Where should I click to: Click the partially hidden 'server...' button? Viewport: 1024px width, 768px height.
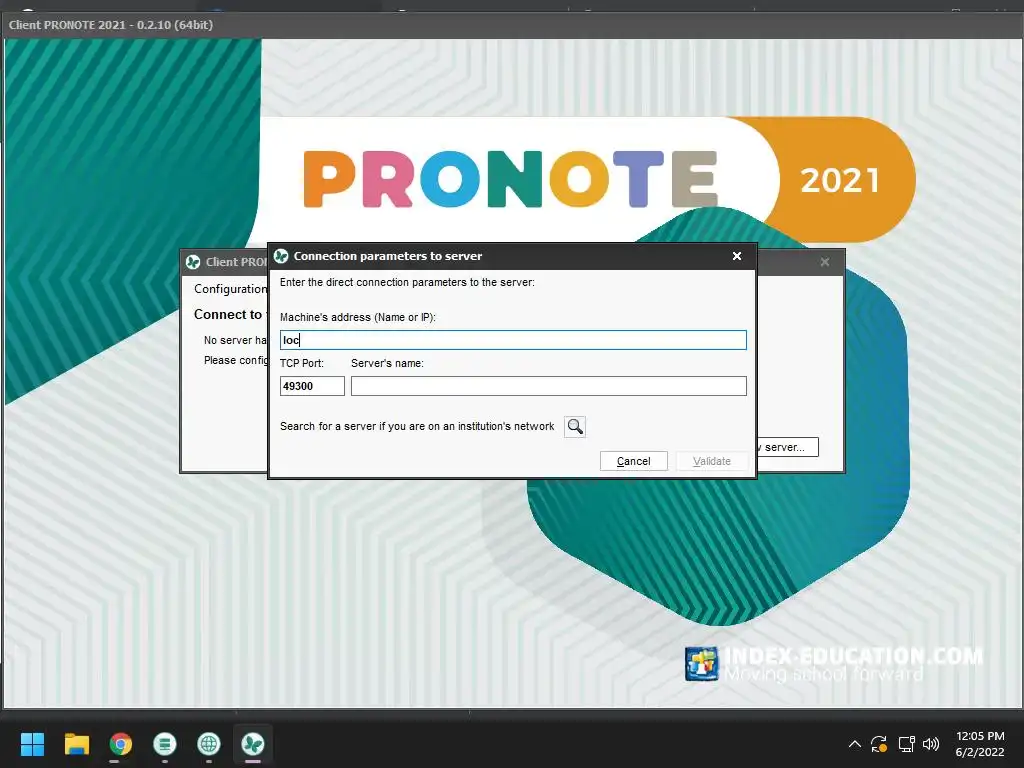[787, 447]
